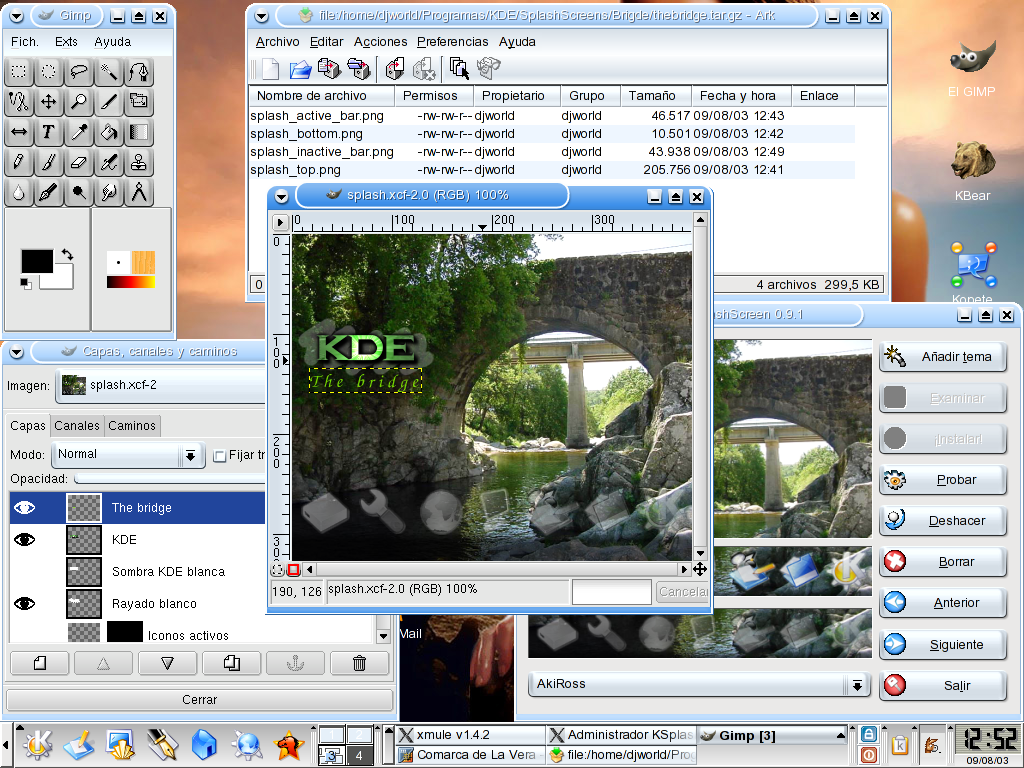
Task: Open window menu of Capas, canales dialog
Action: (16, 352)
